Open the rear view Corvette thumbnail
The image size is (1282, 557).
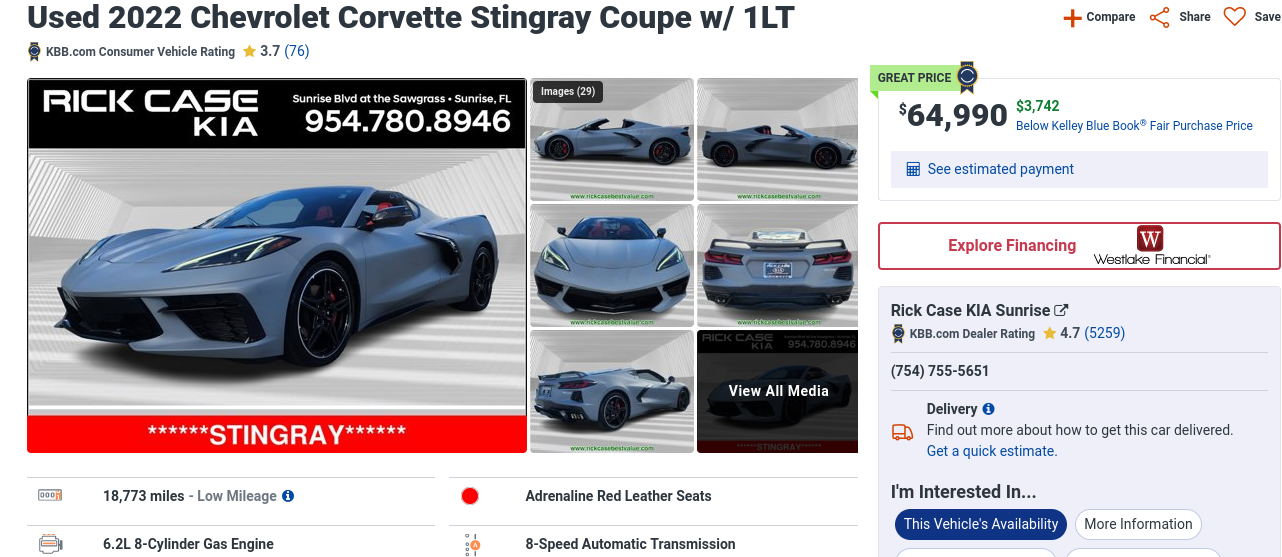pyautogui.click(x=778, y=265)
